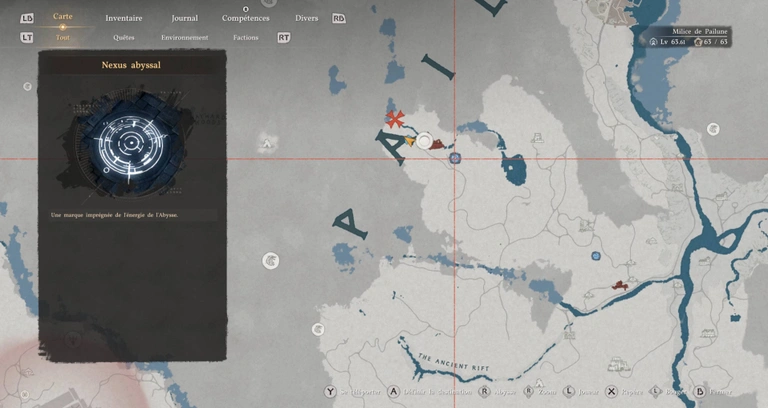
Task: Click the LT trigger icon
Action: 27,37
